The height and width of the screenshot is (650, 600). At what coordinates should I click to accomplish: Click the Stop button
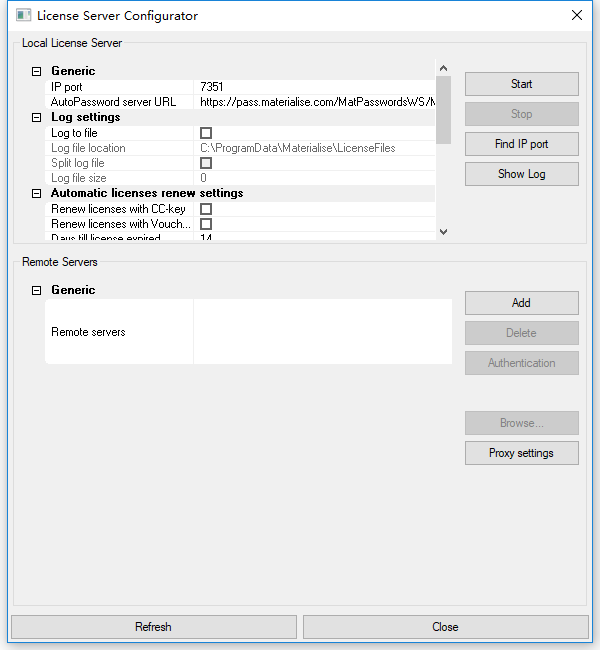(x=522, y=114)
